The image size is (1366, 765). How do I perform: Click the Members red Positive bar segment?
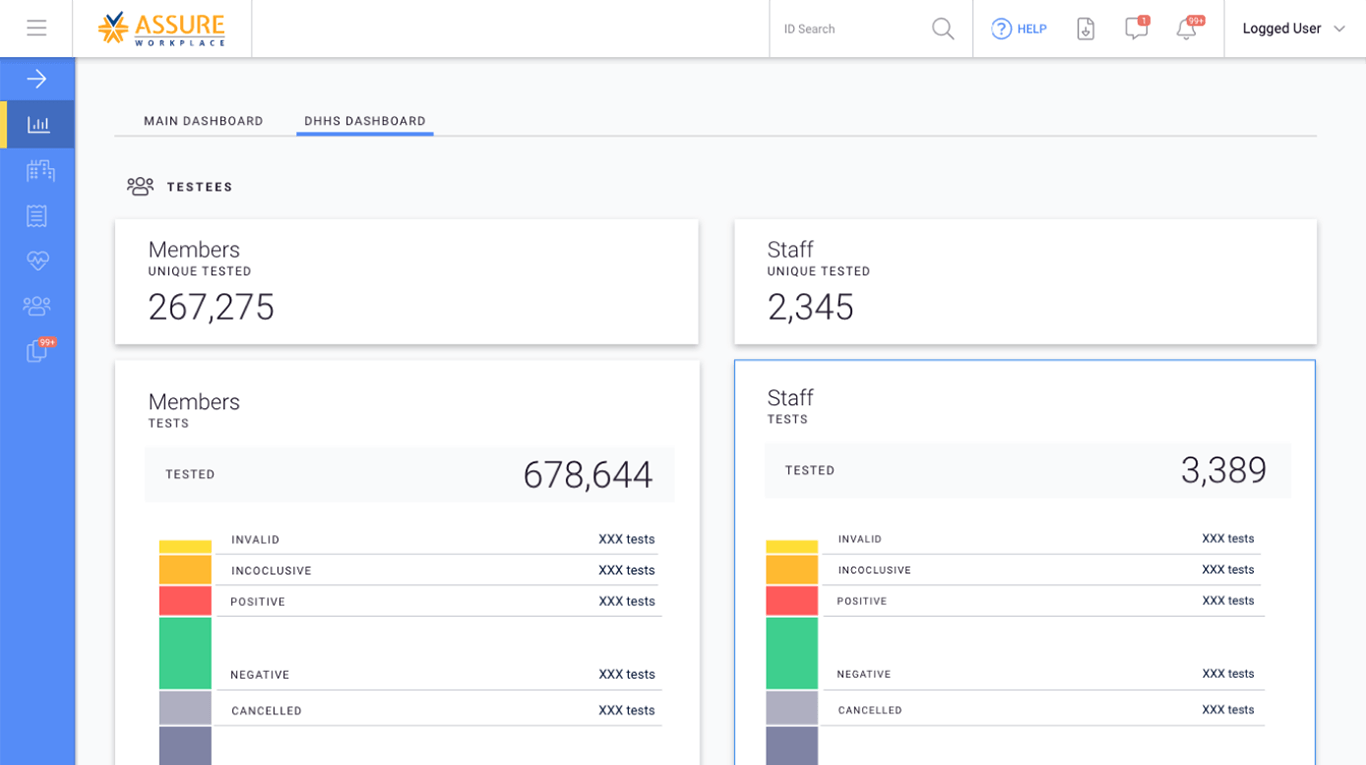185,601
